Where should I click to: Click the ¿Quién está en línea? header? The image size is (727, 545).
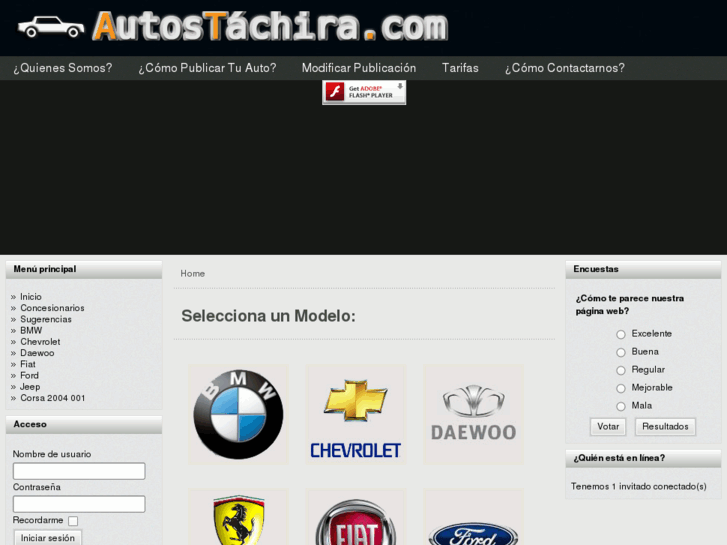point(643,458)
